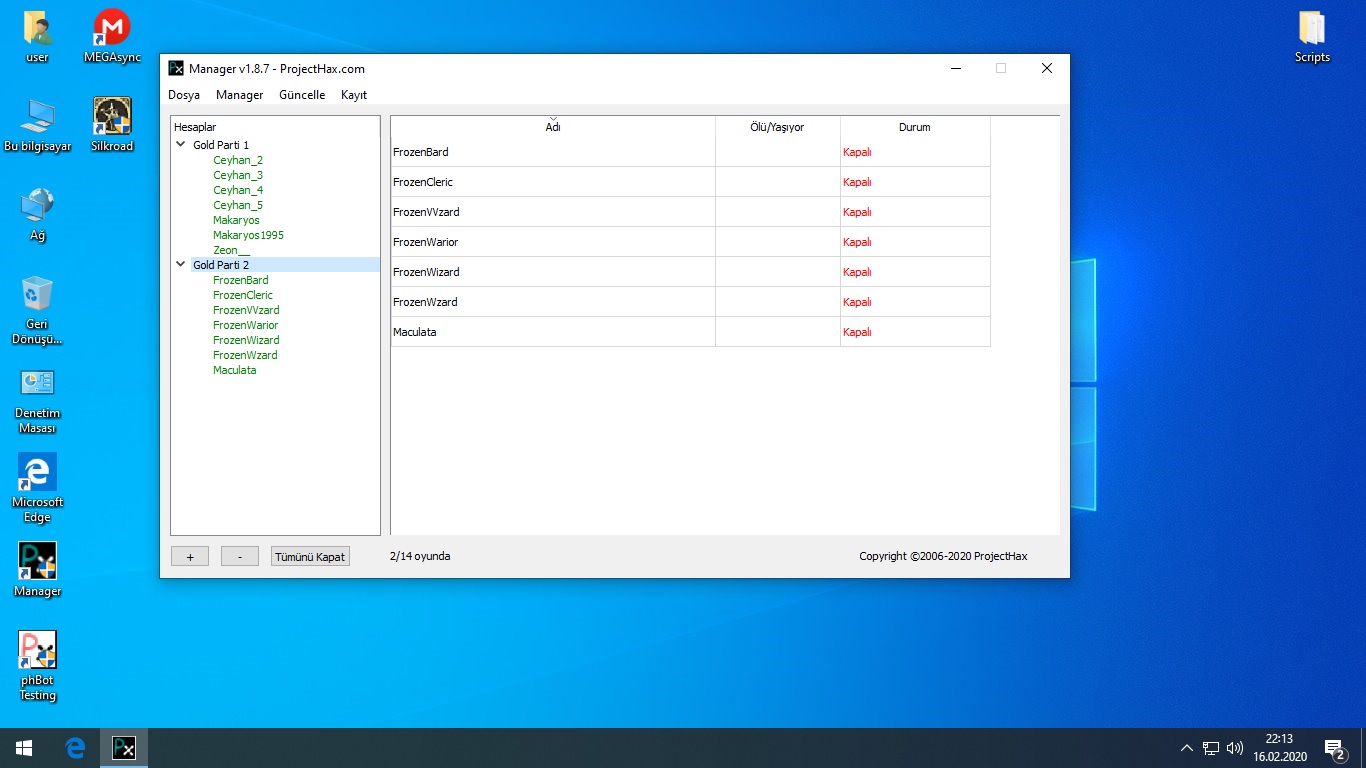Click the Manager app icon in taskbar
Viewport: 1366px width, 768px height.
tap(124, 748)
